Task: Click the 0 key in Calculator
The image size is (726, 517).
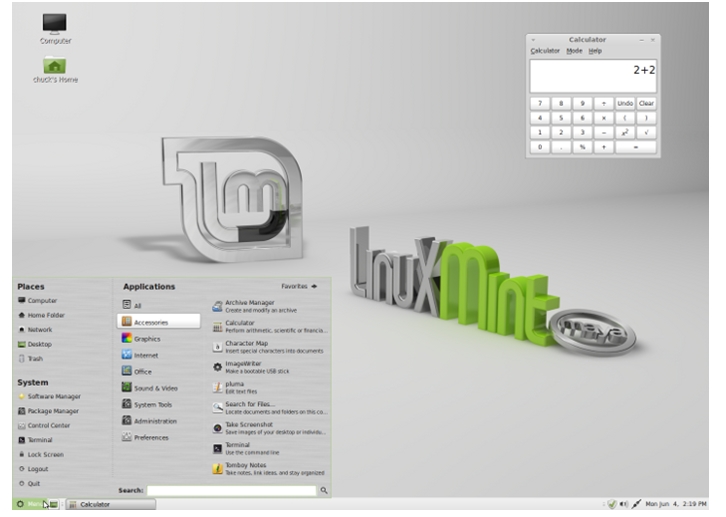Action: (540, 147)
